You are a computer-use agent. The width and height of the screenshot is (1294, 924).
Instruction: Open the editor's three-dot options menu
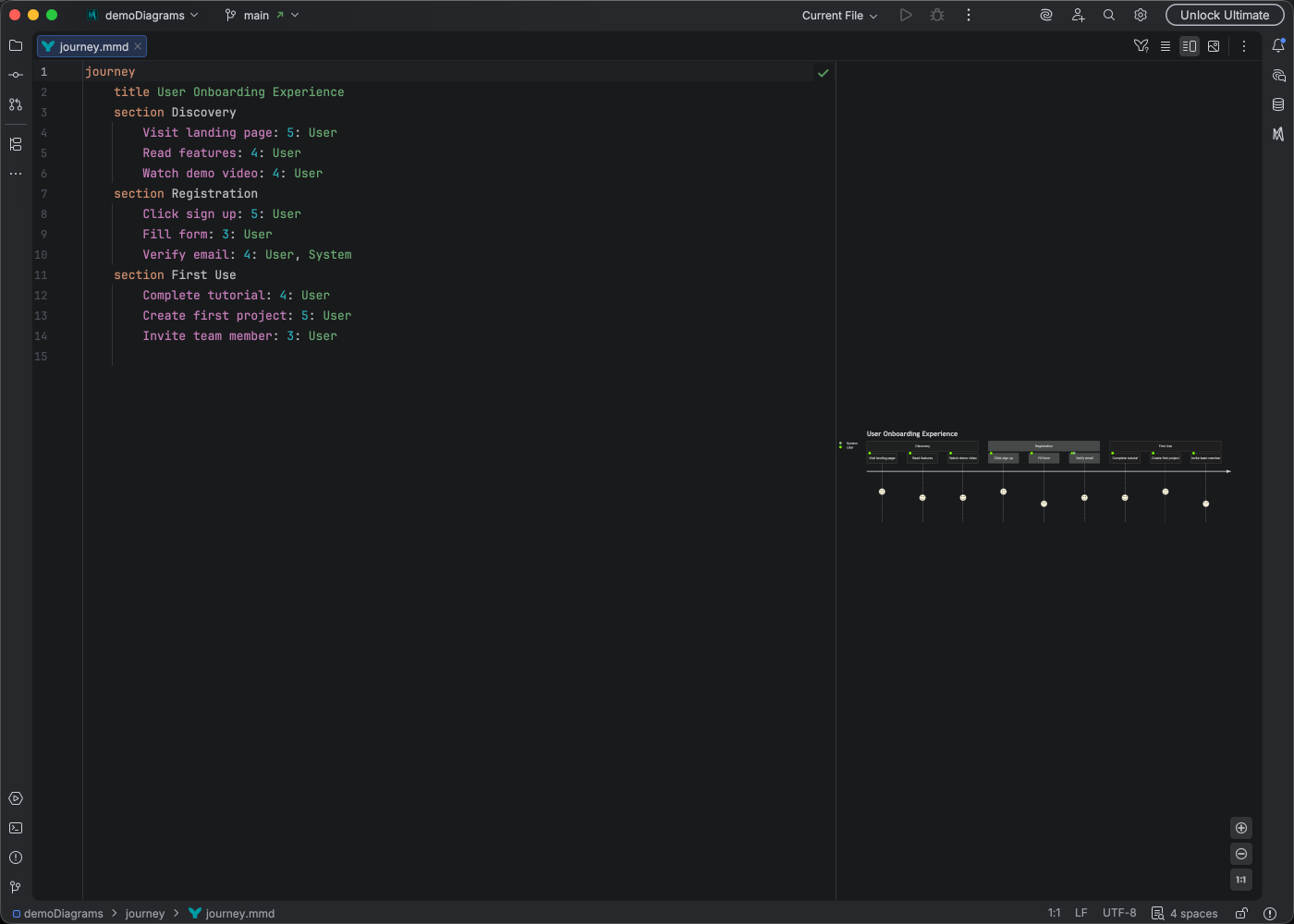tap(1244, 45)
